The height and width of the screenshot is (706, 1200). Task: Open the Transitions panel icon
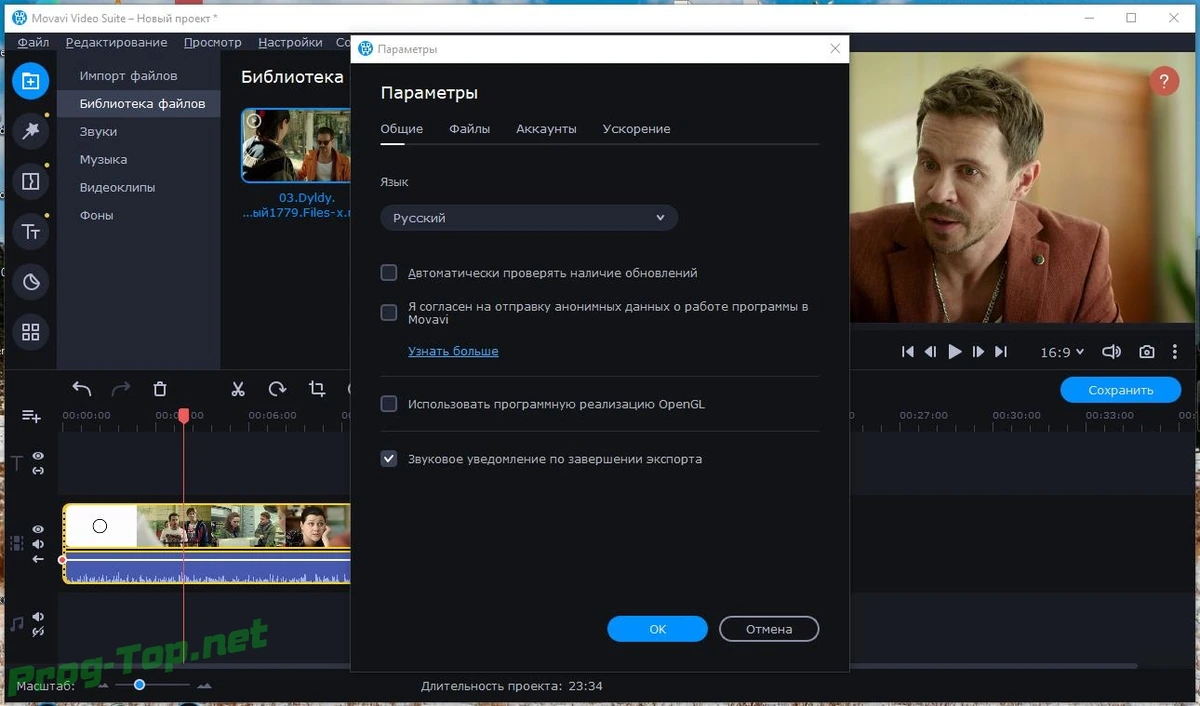30,181
